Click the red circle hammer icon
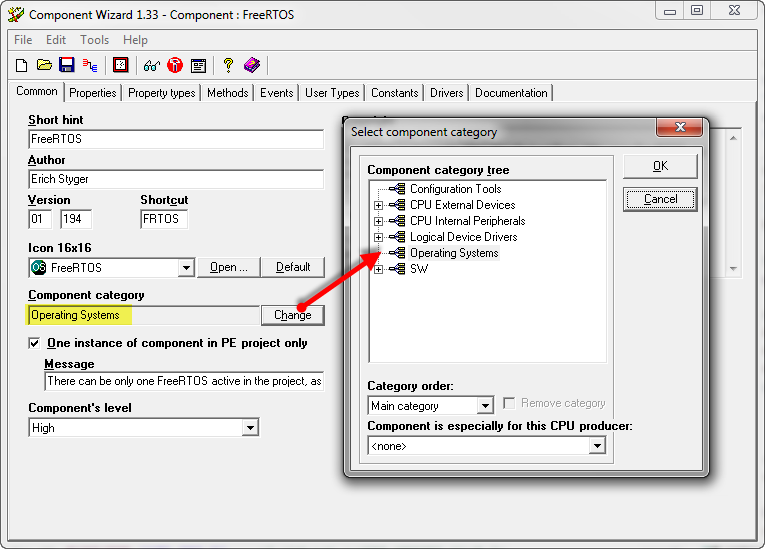The image size is (765, 549). (x=175, y=65)
